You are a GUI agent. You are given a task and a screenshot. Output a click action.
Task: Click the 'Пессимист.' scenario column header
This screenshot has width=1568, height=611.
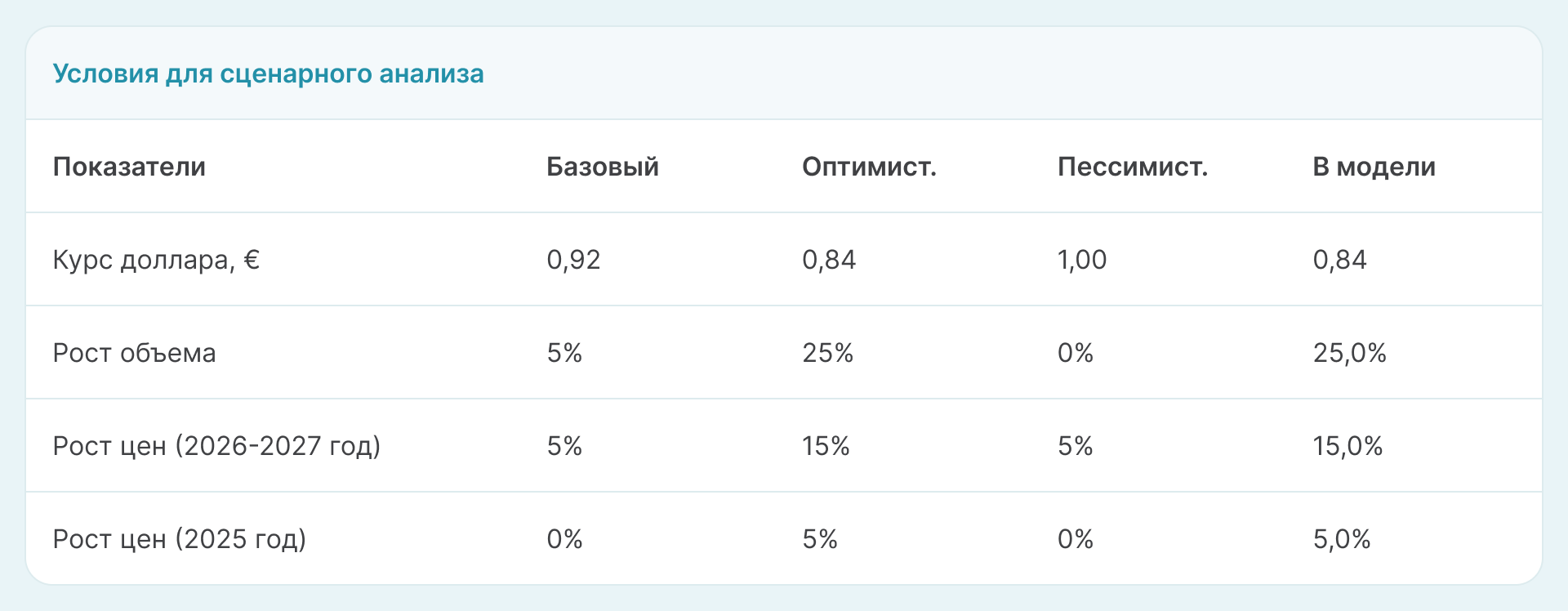point(1132,167)
